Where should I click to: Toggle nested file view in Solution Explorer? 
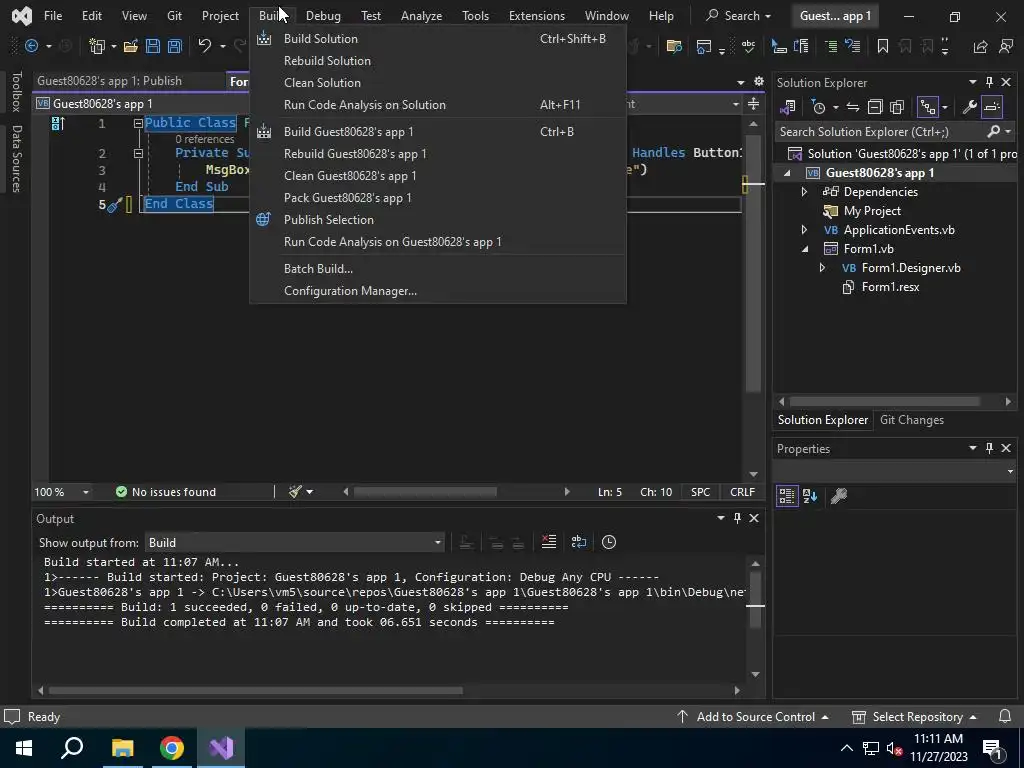[927, 107]
